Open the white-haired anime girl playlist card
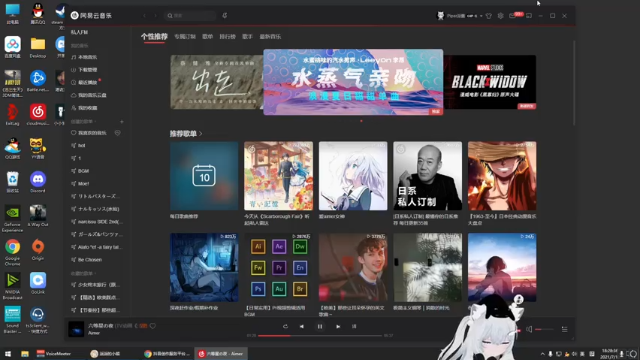The width and height of the screenshot is (640, 360). click(x=353, y=176)
